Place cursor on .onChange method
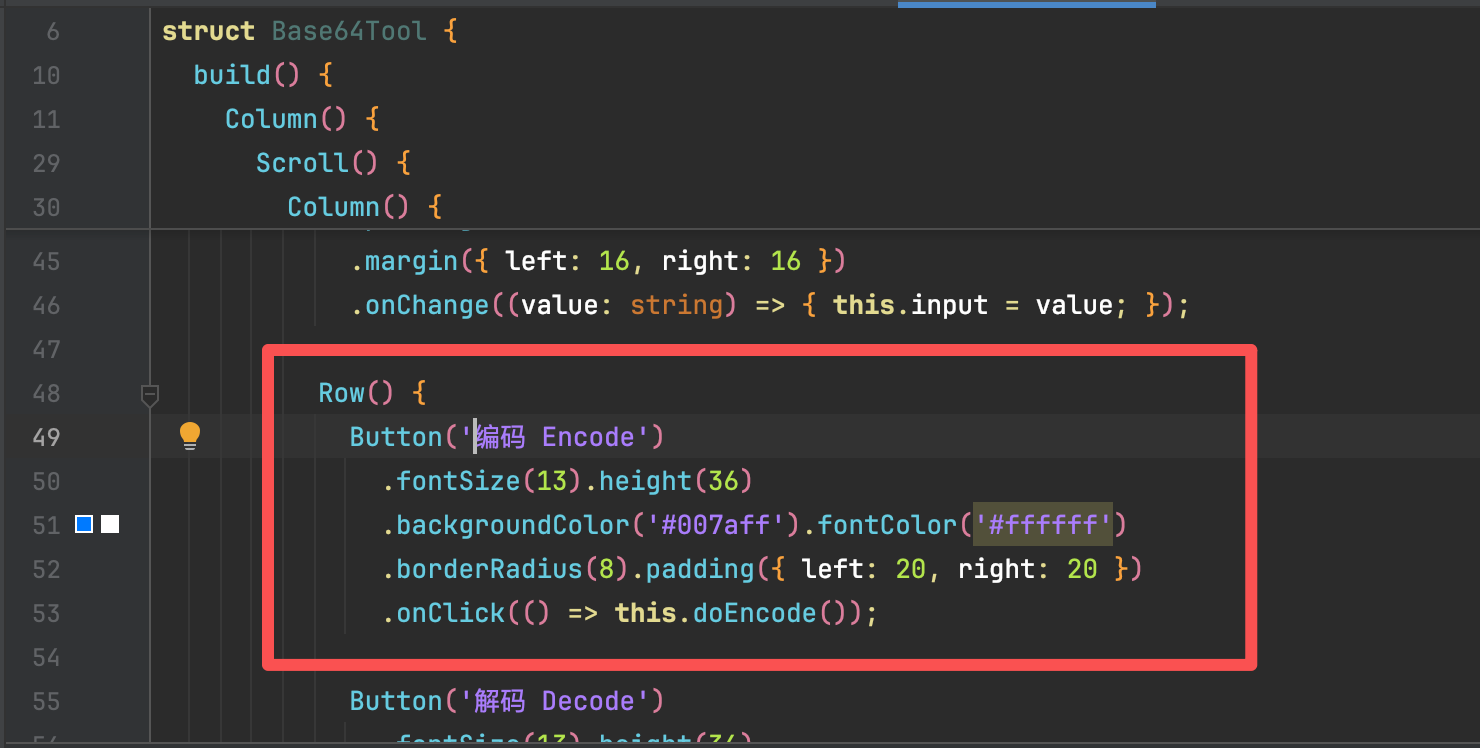 (x=419, y=305)
